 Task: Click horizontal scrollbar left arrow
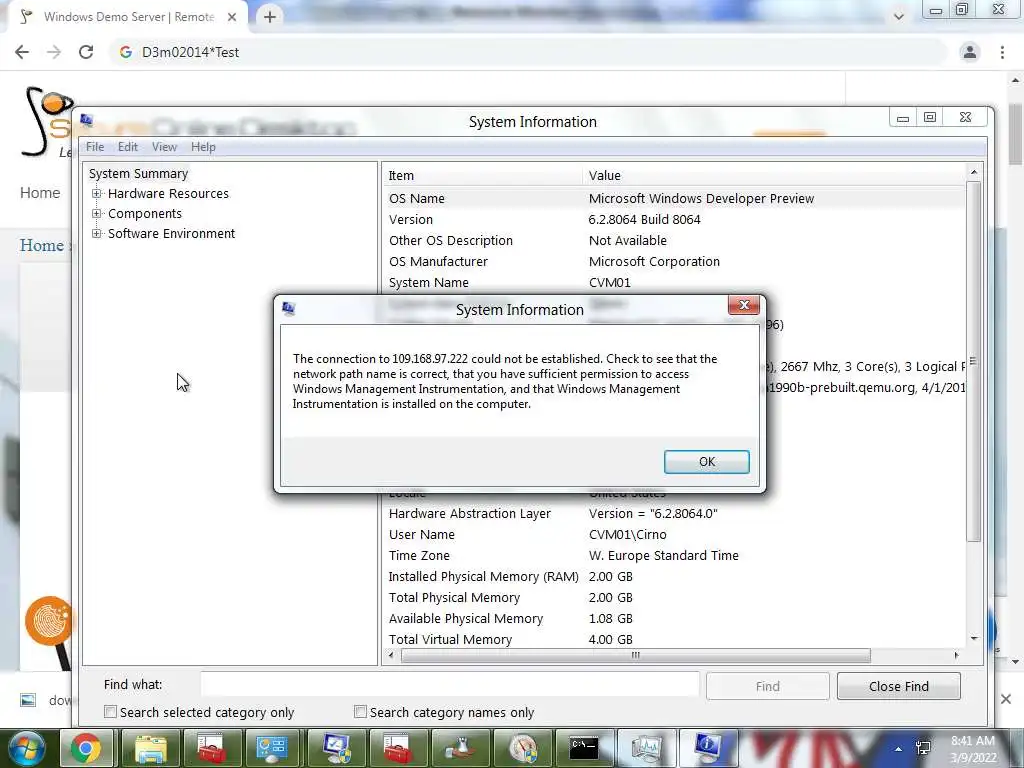click(391, 655)
